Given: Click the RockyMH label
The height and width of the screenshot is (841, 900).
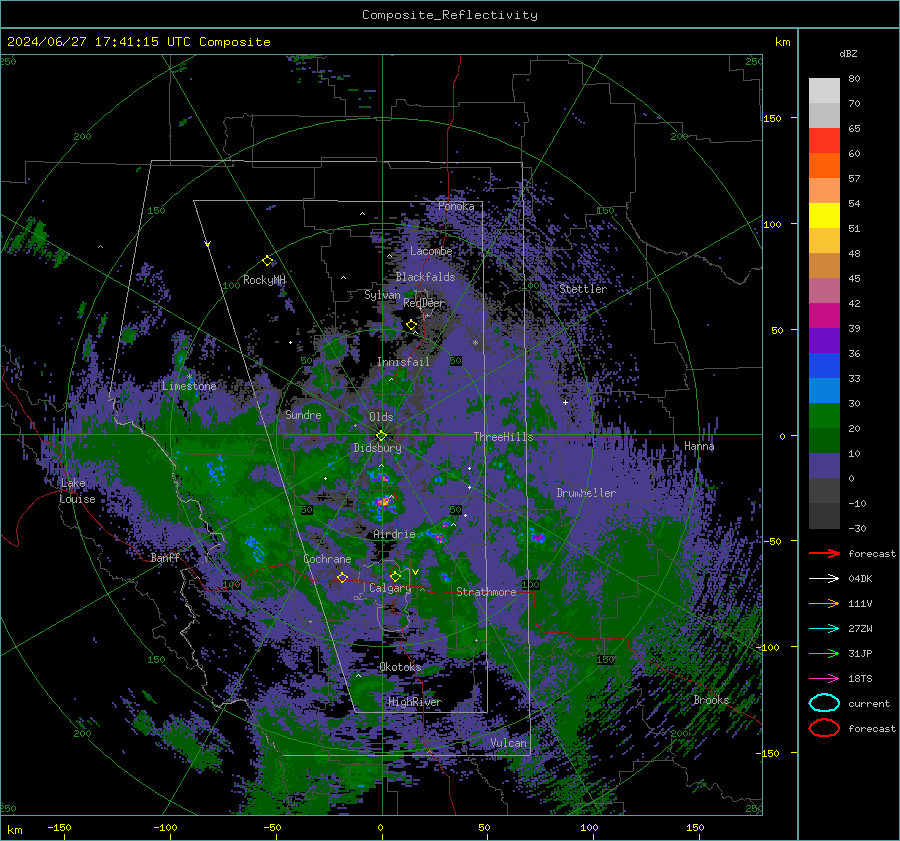Looking at the screenshot, I should 264,280.
